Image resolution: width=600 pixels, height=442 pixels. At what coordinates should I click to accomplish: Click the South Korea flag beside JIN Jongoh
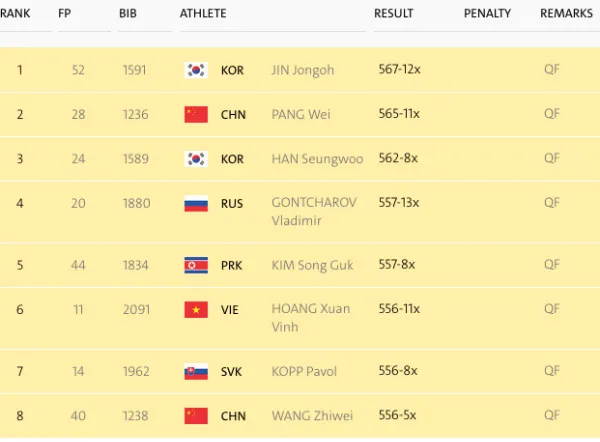(195, 70)
